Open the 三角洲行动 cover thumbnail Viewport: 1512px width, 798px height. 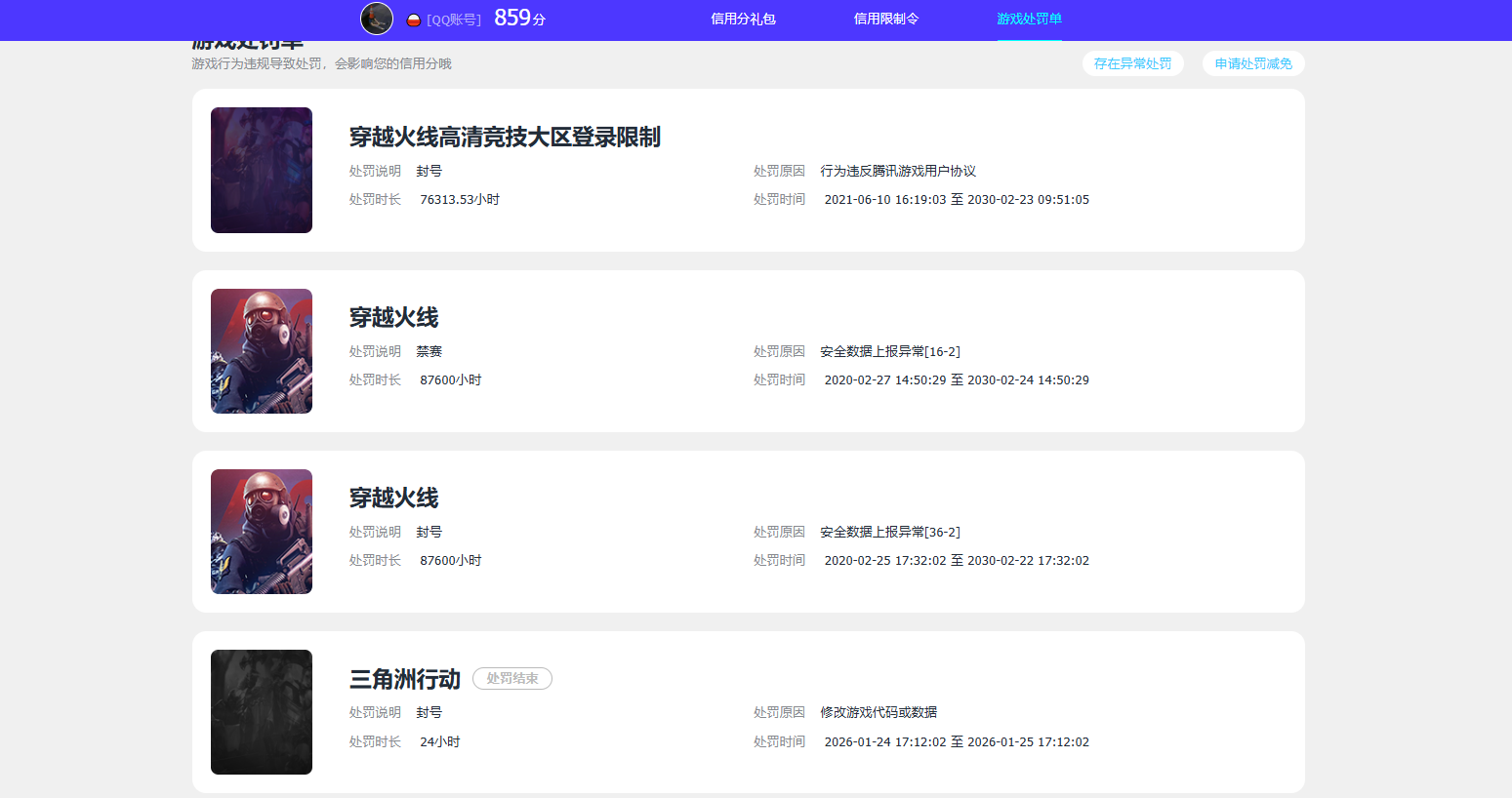pyautogui.click(x=262, y=712)
